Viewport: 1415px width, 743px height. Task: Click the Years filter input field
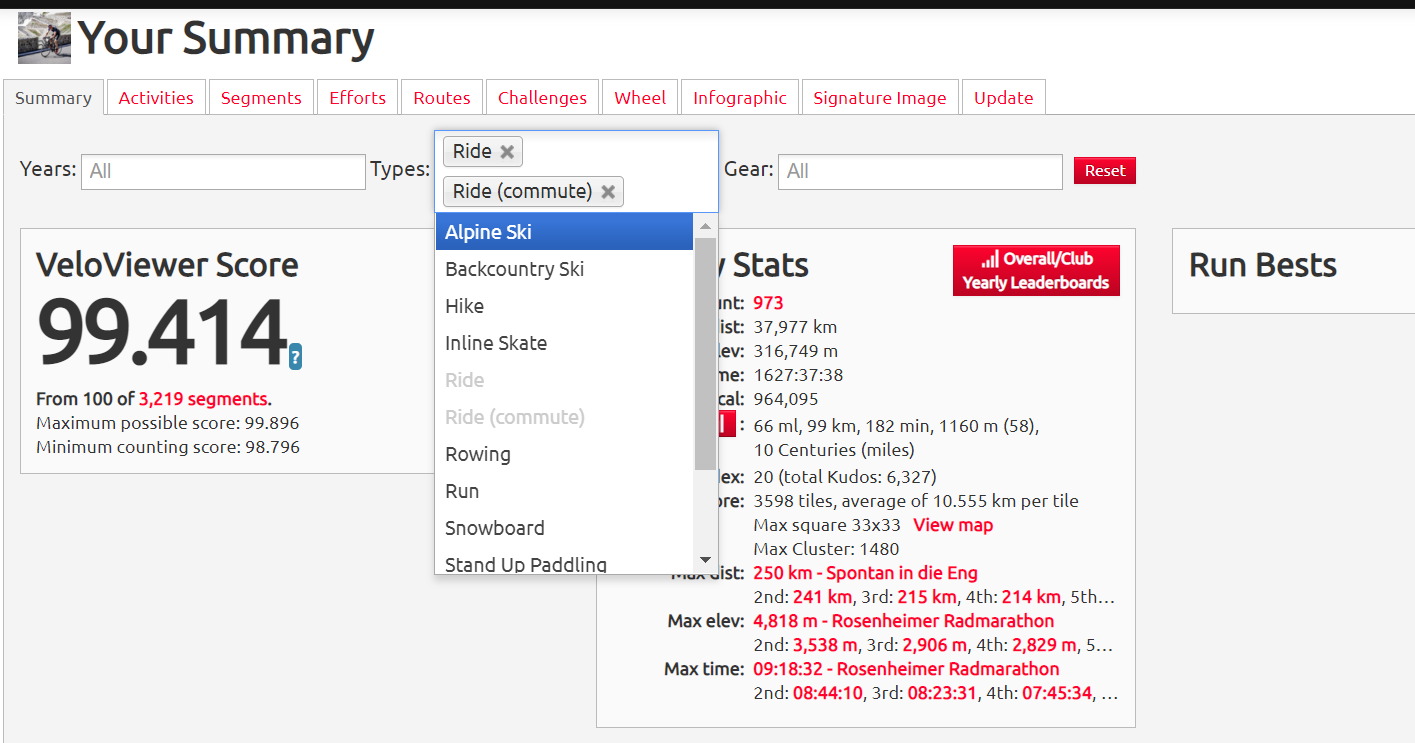pos(223,171)
